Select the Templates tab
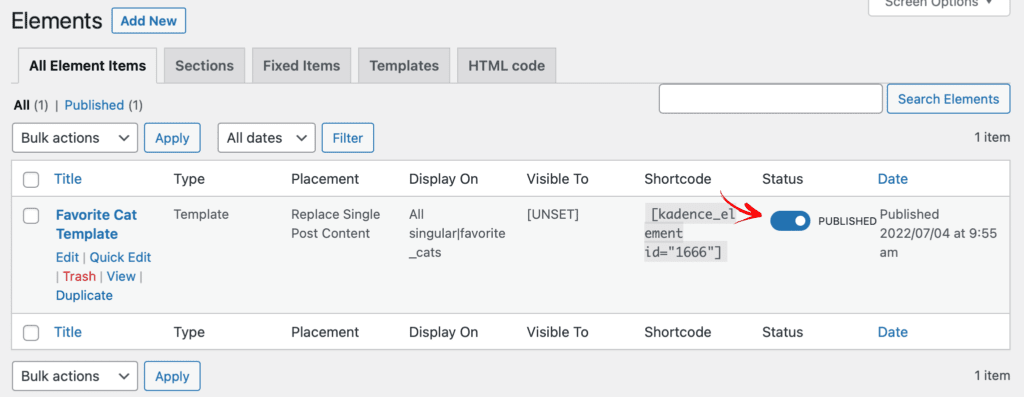This screenshot has height=397, width=1024. pos(404,65)
